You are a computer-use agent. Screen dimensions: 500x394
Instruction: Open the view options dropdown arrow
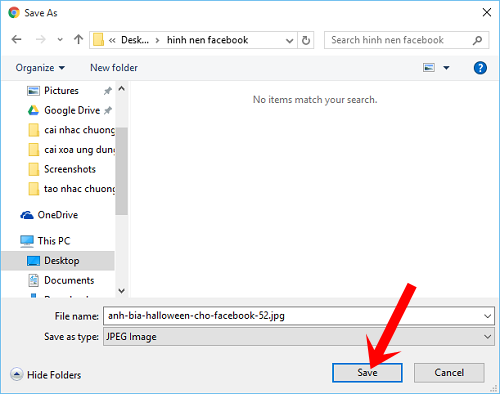pyautogui.click(x=446, y=68)
